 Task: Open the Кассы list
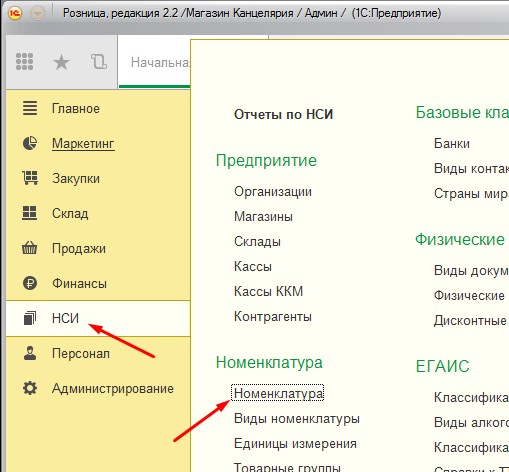253,267
